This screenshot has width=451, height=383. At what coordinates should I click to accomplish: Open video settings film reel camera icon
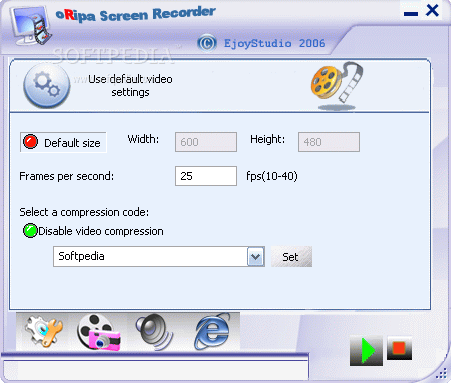pos(98,332)
